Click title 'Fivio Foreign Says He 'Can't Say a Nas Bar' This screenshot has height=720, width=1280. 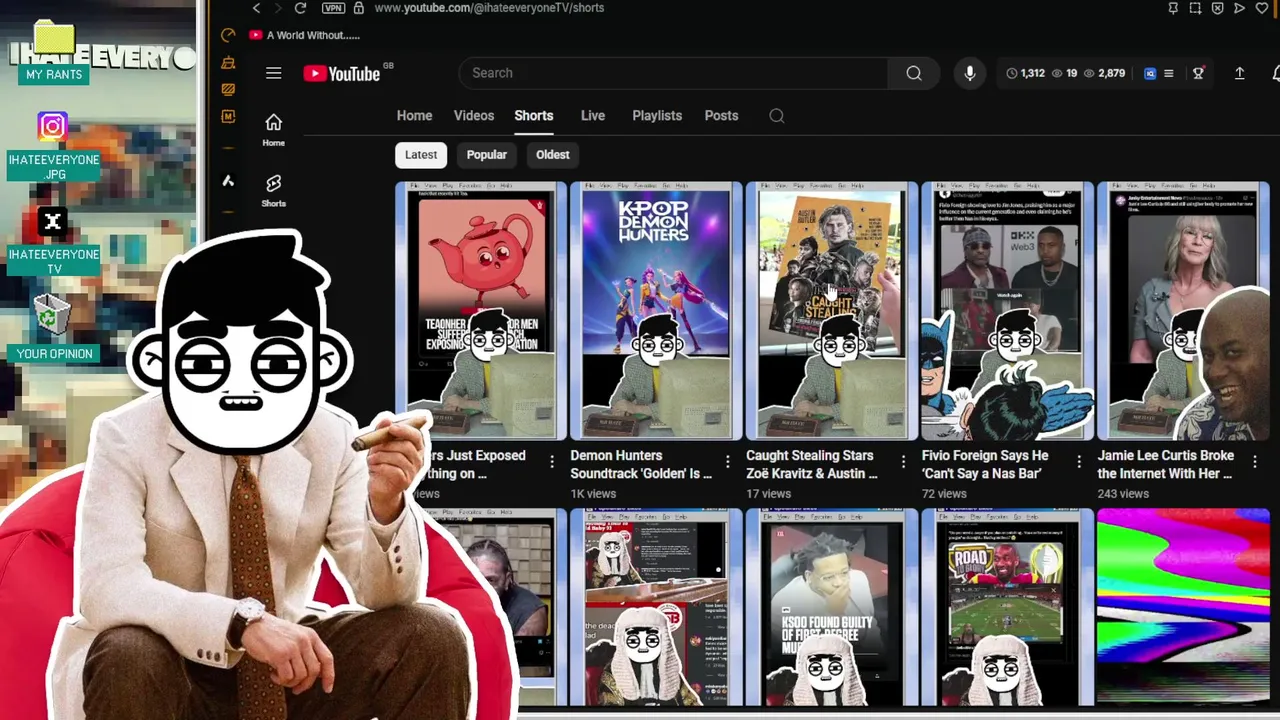985,464
